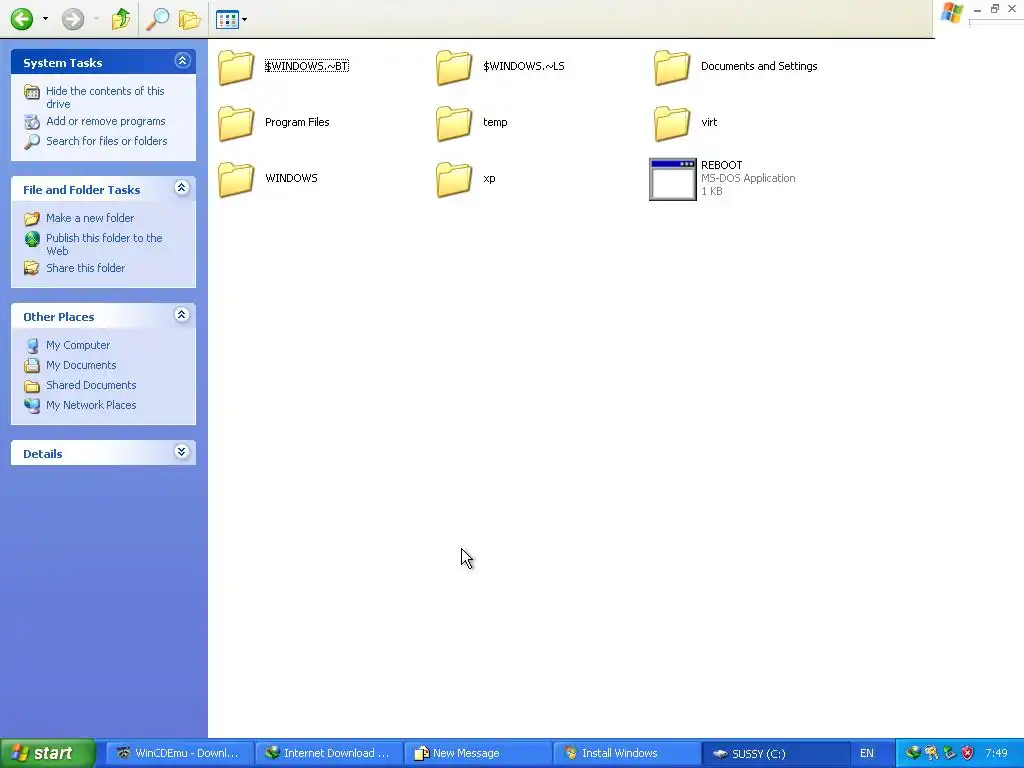Open the Search magnifier in toolbar
Viewport: 1024px width, 768px height.
pos(157,19)
